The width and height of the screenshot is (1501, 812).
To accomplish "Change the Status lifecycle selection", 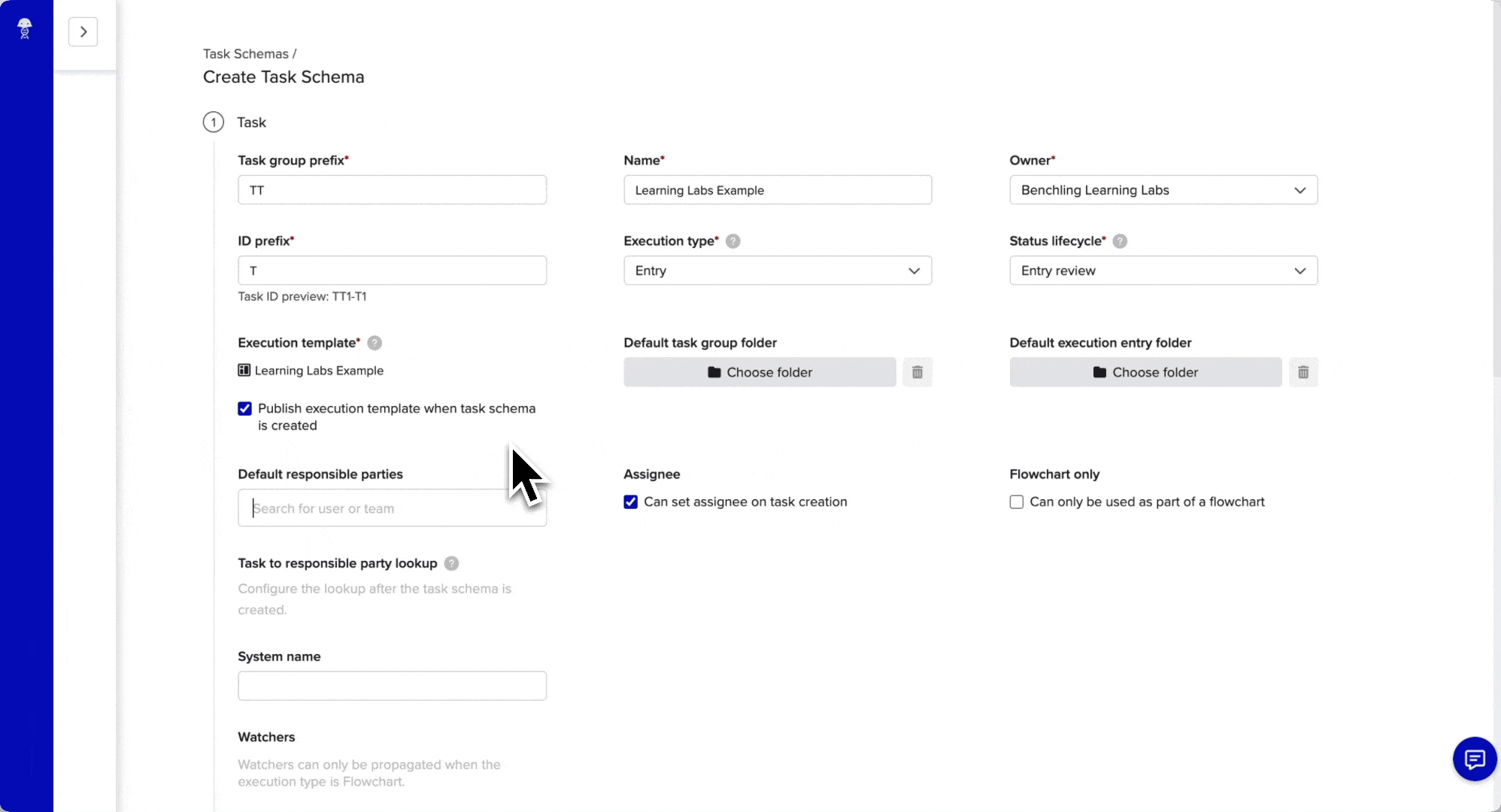I will pyautogui.click(x=1163, y=271).
